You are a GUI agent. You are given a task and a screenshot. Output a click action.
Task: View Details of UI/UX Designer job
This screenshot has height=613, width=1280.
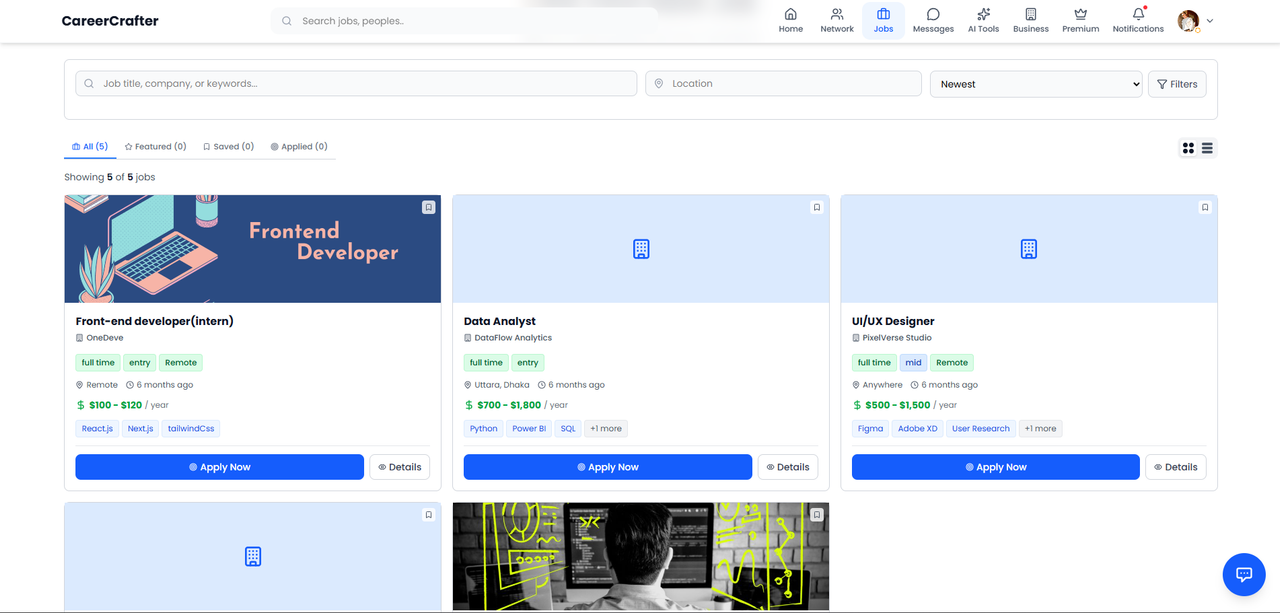[1176, 467]
